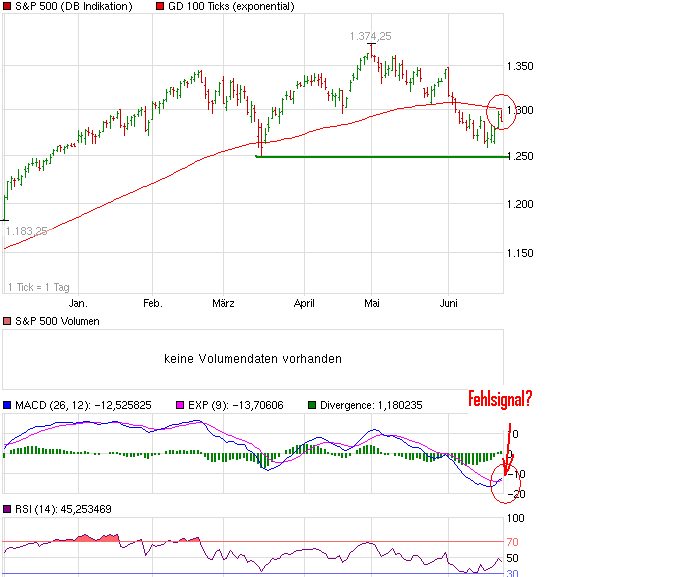The height and width of the screenshot is (577, 695).
Task: Click the 'Juni' axis label
Action: coord(449,303)
